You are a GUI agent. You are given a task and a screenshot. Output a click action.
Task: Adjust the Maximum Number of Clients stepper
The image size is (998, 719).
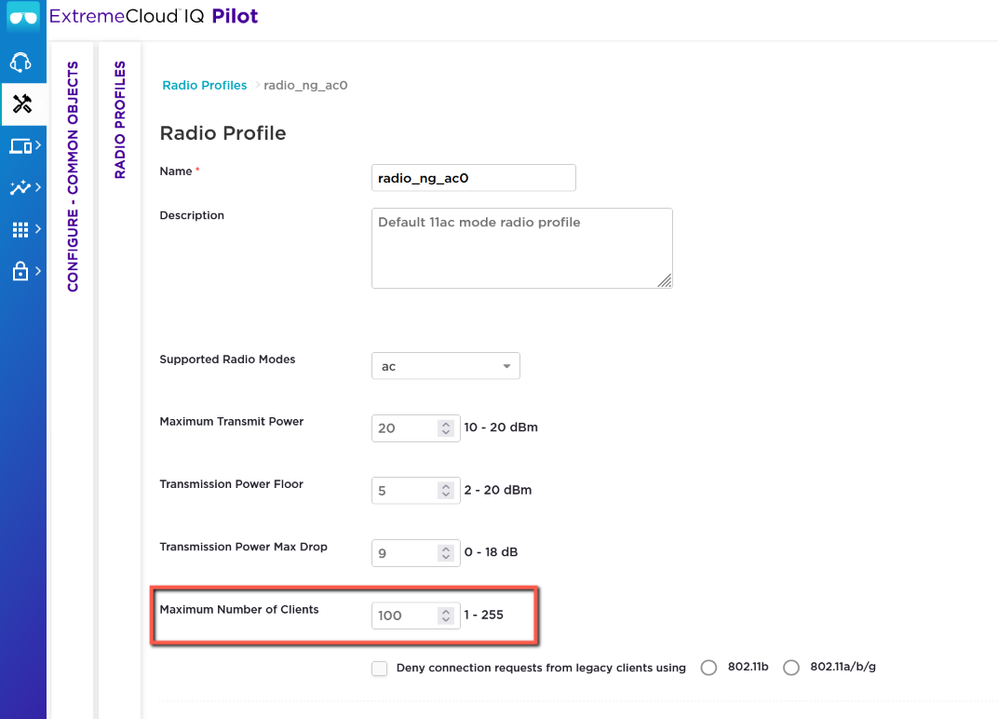[x=445, y=616]
